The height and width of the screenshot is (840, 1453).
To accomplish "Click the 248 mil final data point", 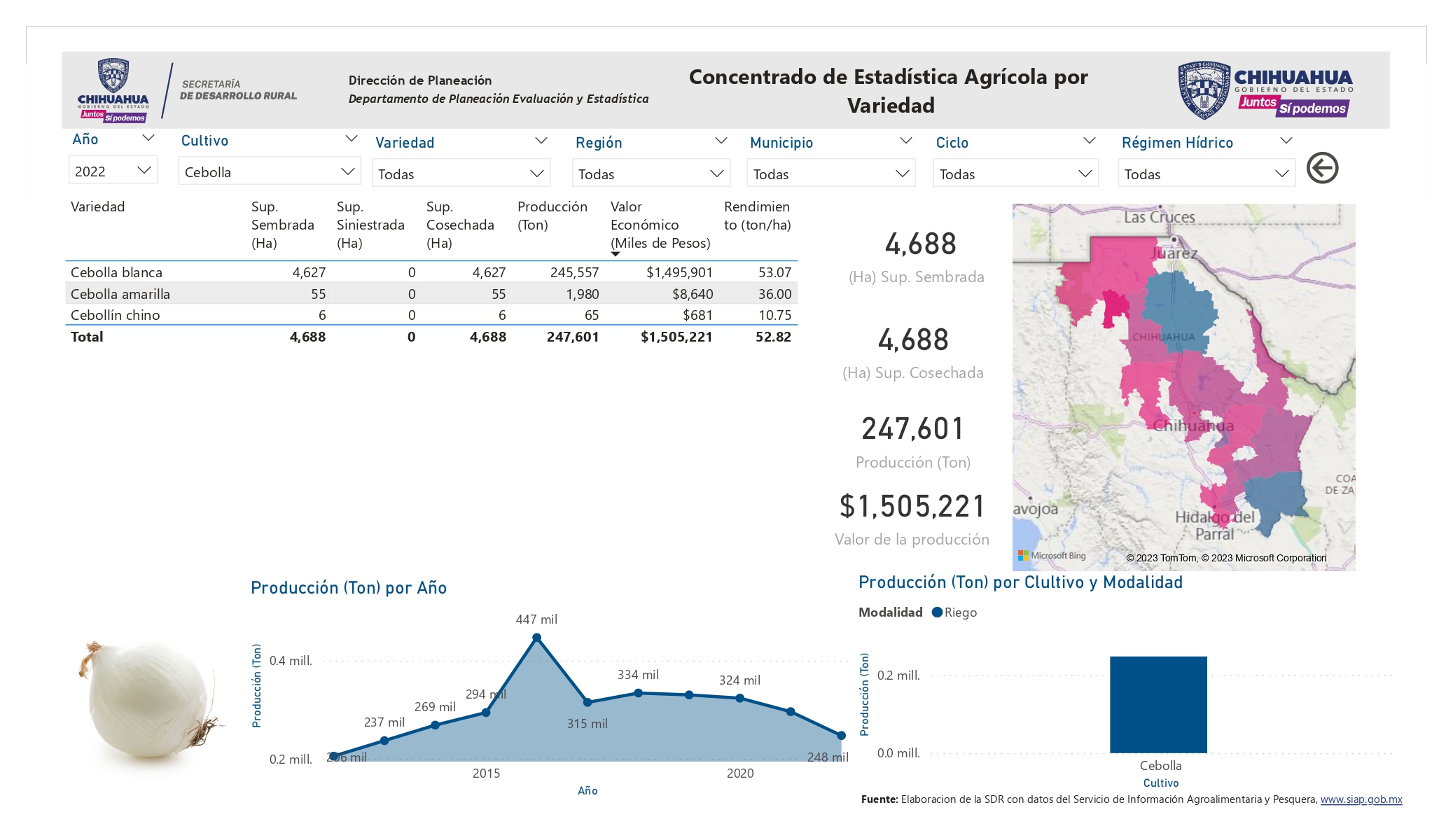I will point(841,736).
